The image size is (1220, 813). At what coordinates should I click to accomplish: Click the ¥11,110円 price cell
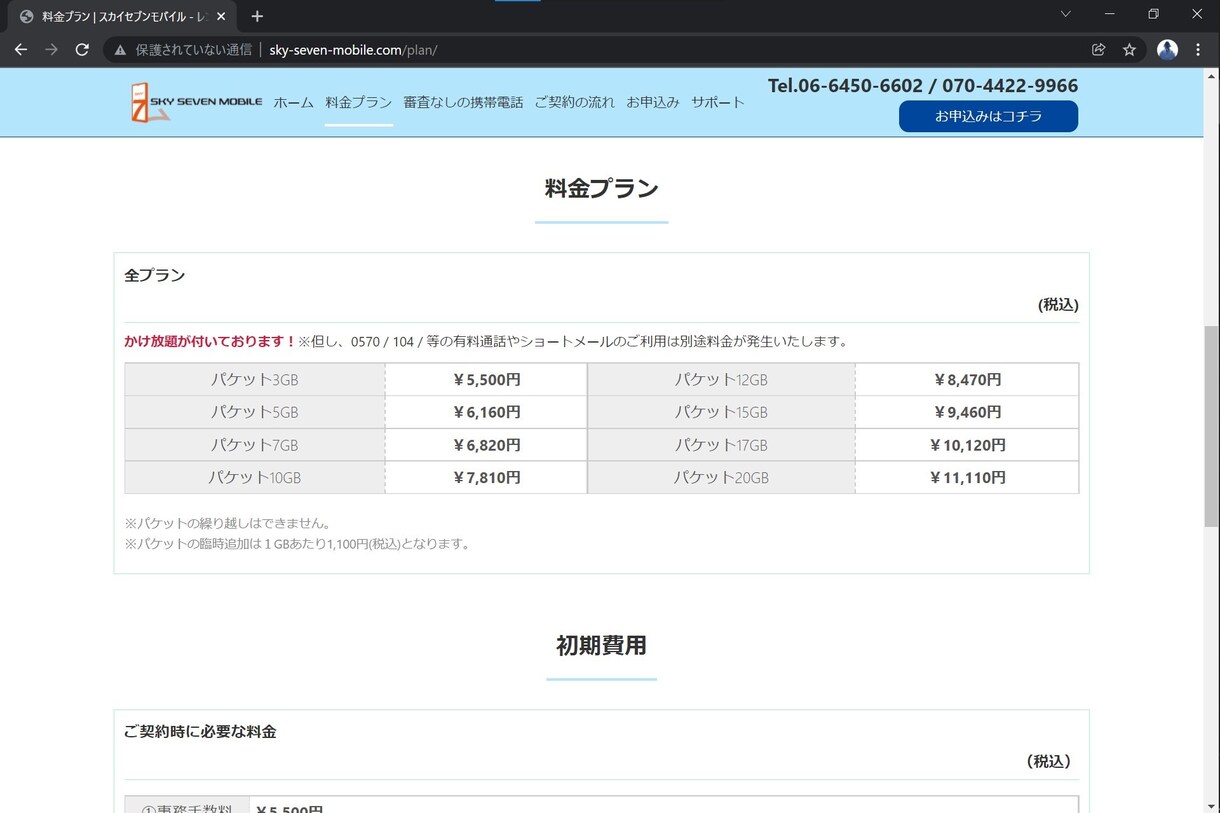[967, 478]
